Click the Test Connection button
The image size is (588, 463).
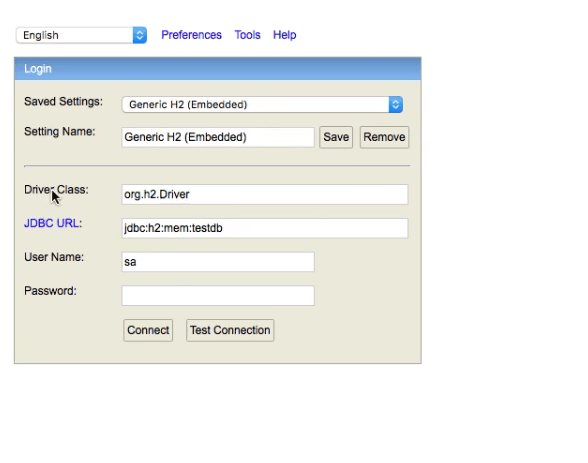pyautogui.click(x=230, y=330)
